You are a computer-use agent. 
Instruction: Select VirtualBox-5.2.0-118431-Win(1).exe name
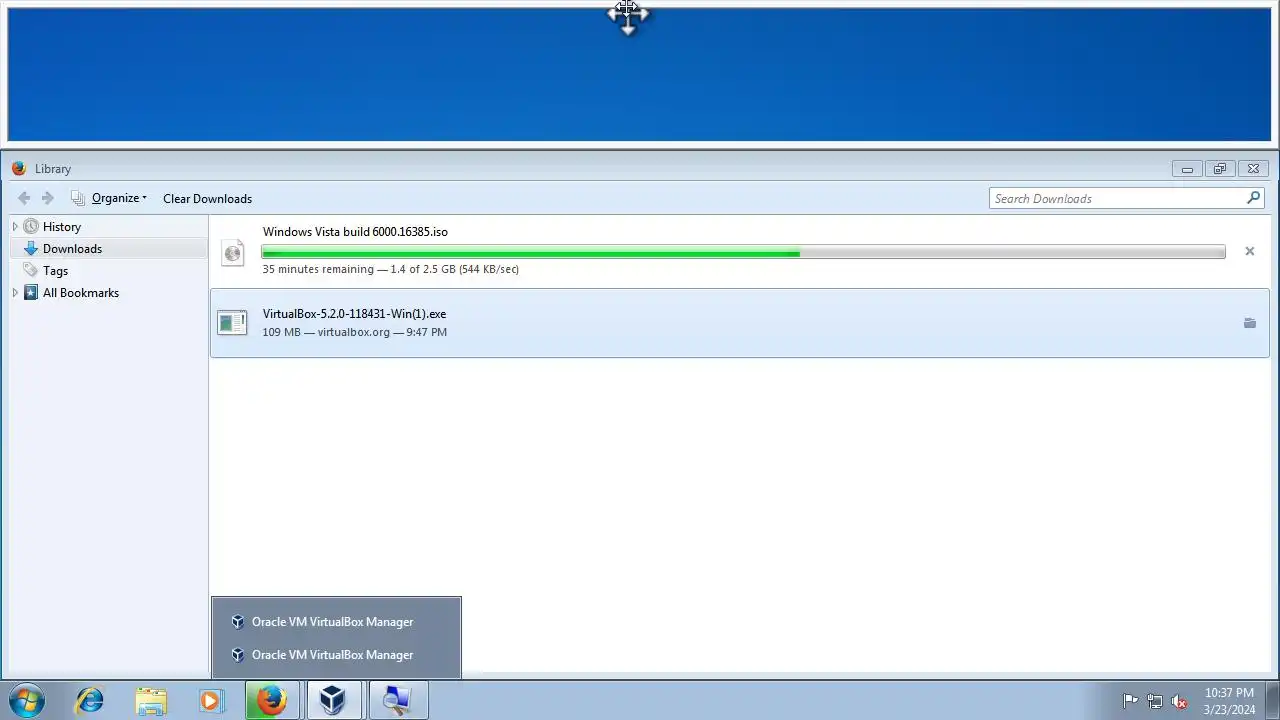[x=354, y=314]
